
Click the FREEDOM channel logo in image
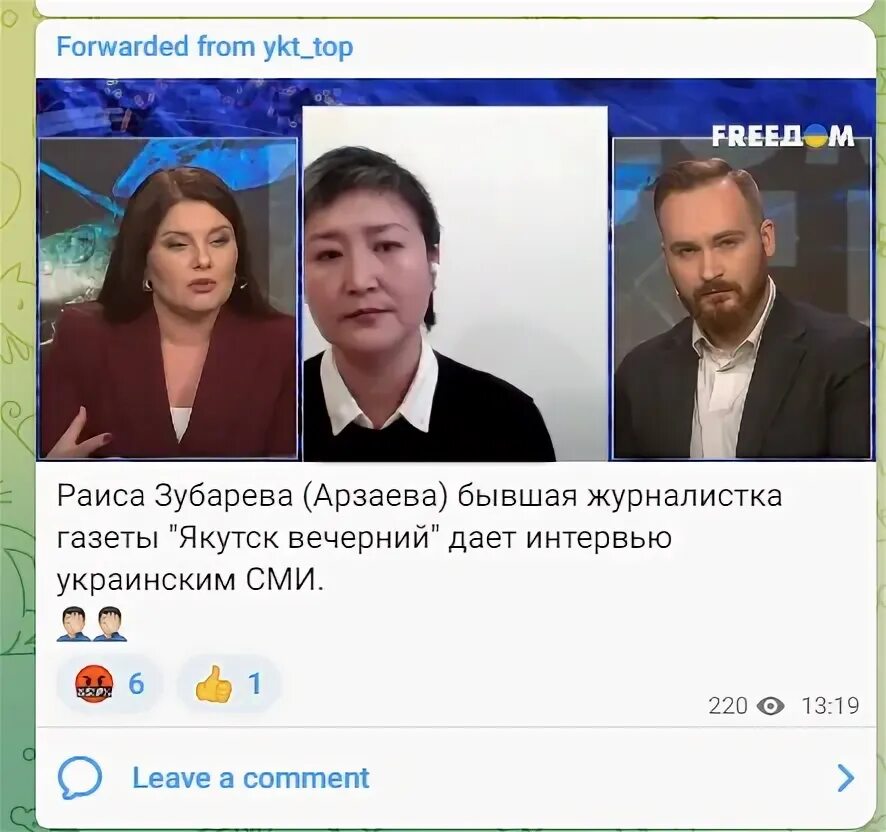(x=783, y=136)
